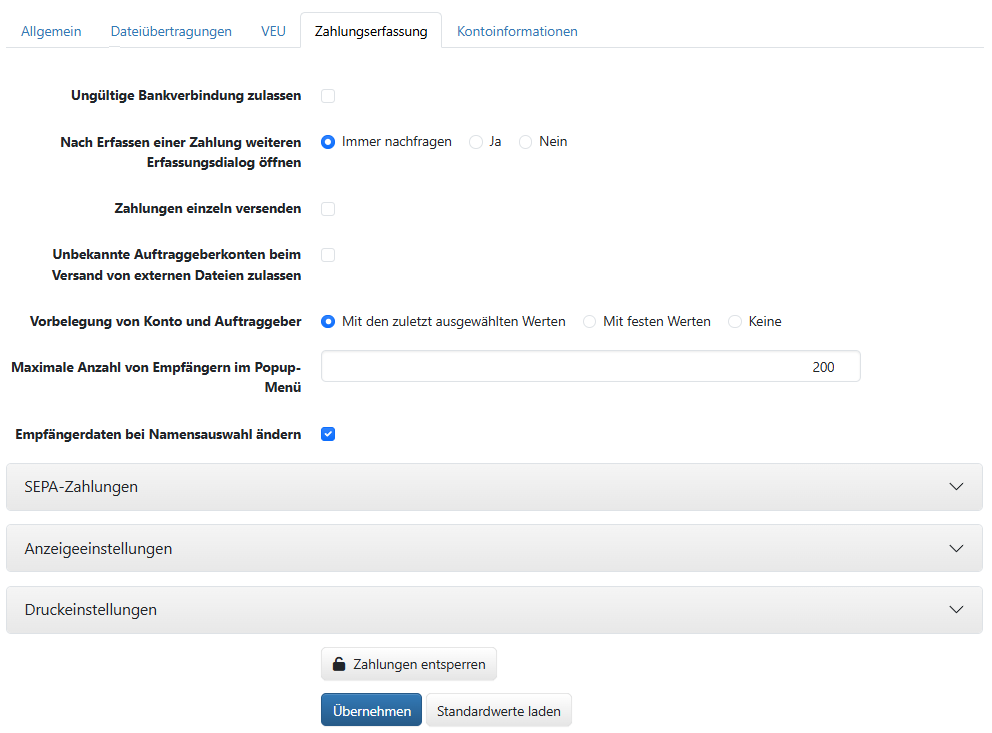Click the Anzeigeeinstellungen chevron arrow
Image resolution: width=992 pixels, height=733 pixels.
click(956, 548)
